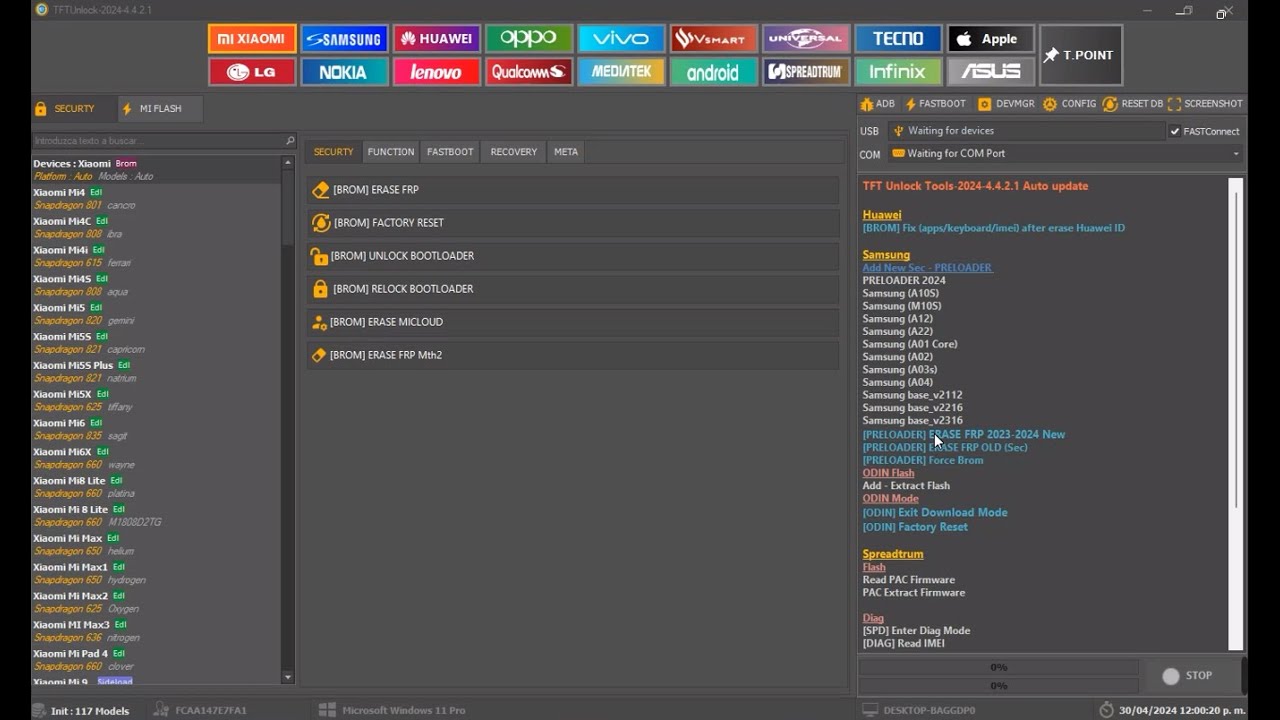Click the ADB toolbar button

[x=877, y=104]
